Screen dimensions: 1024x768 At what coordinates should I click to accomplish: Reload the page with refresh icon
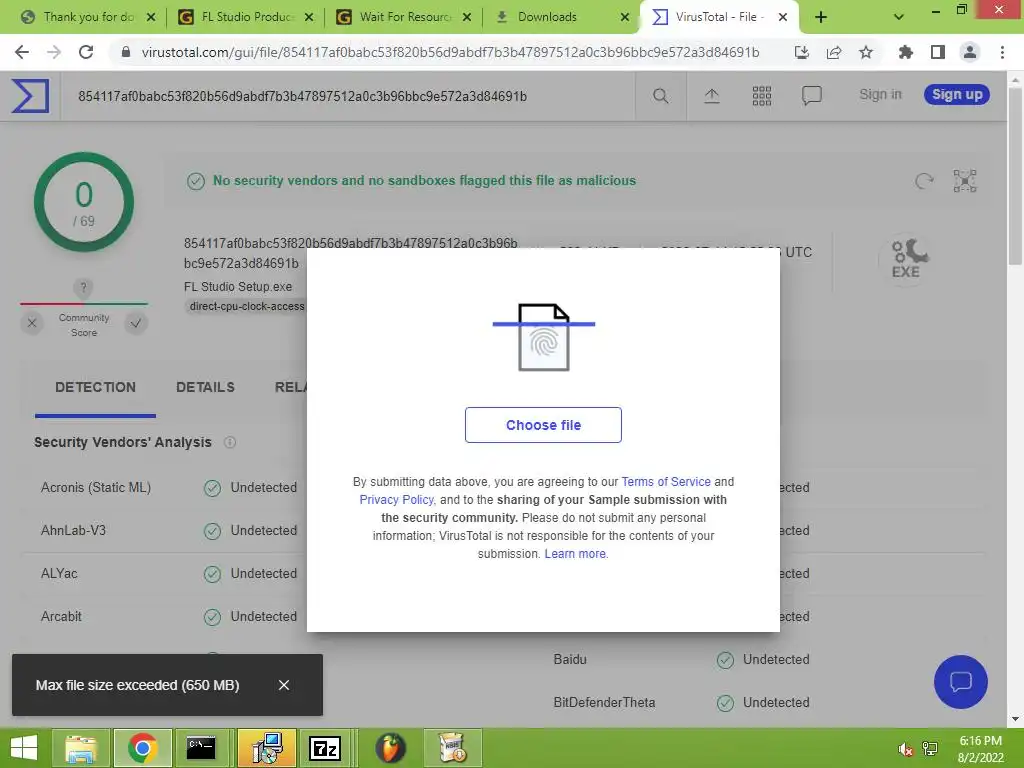[86, 52]
